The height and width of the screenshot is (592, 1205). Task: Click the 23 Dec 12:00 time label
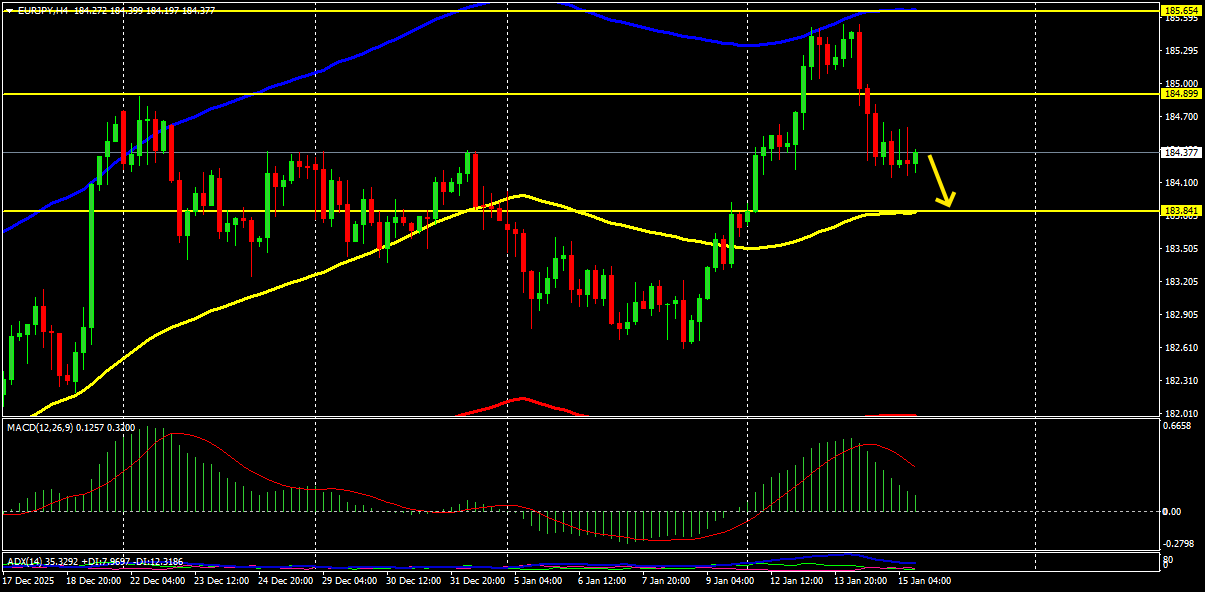223,580
